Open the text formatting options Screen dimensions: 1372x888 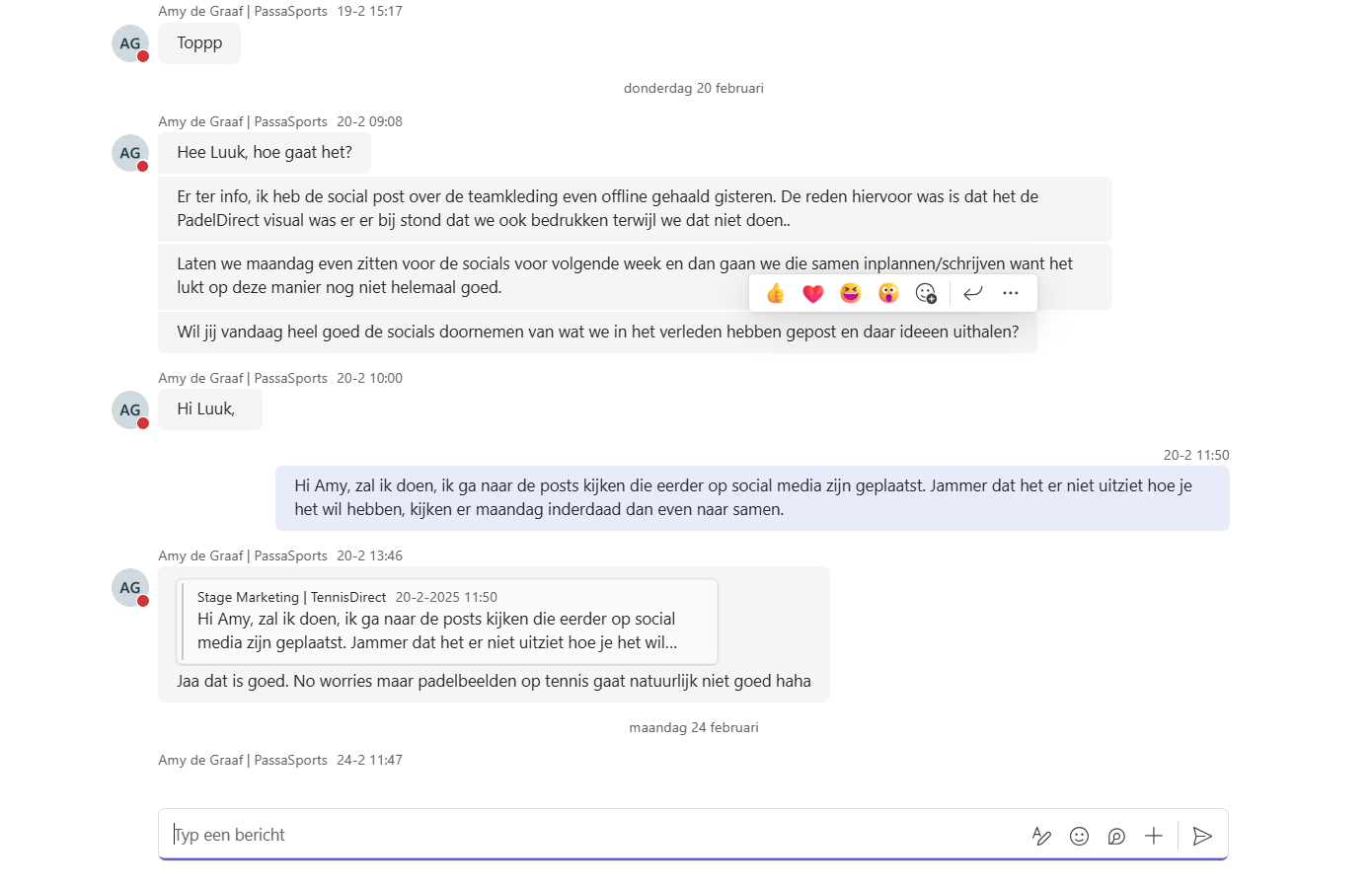1041,836
